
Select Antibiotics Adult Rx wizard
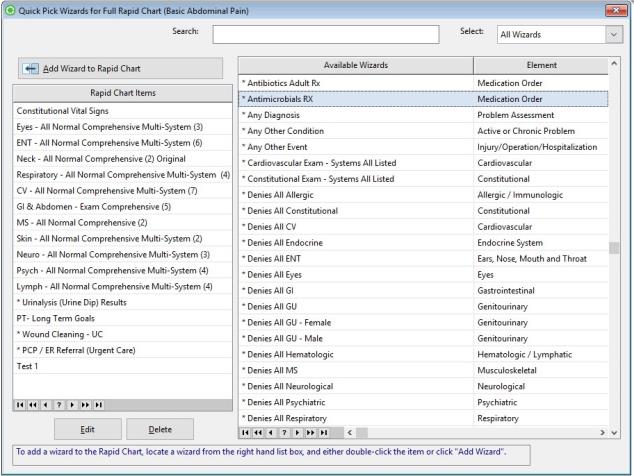click(x=423, y=83)
